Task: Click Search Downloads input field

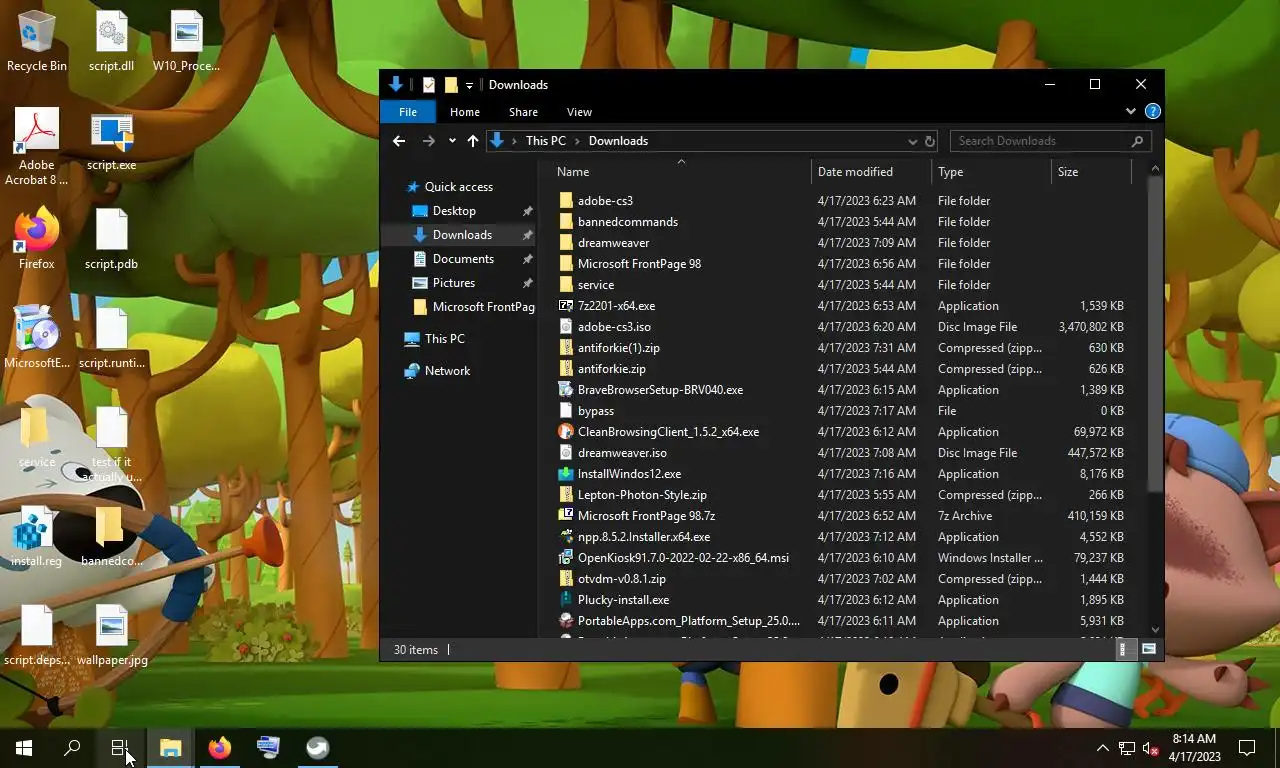Action: tap(1040, 141)
